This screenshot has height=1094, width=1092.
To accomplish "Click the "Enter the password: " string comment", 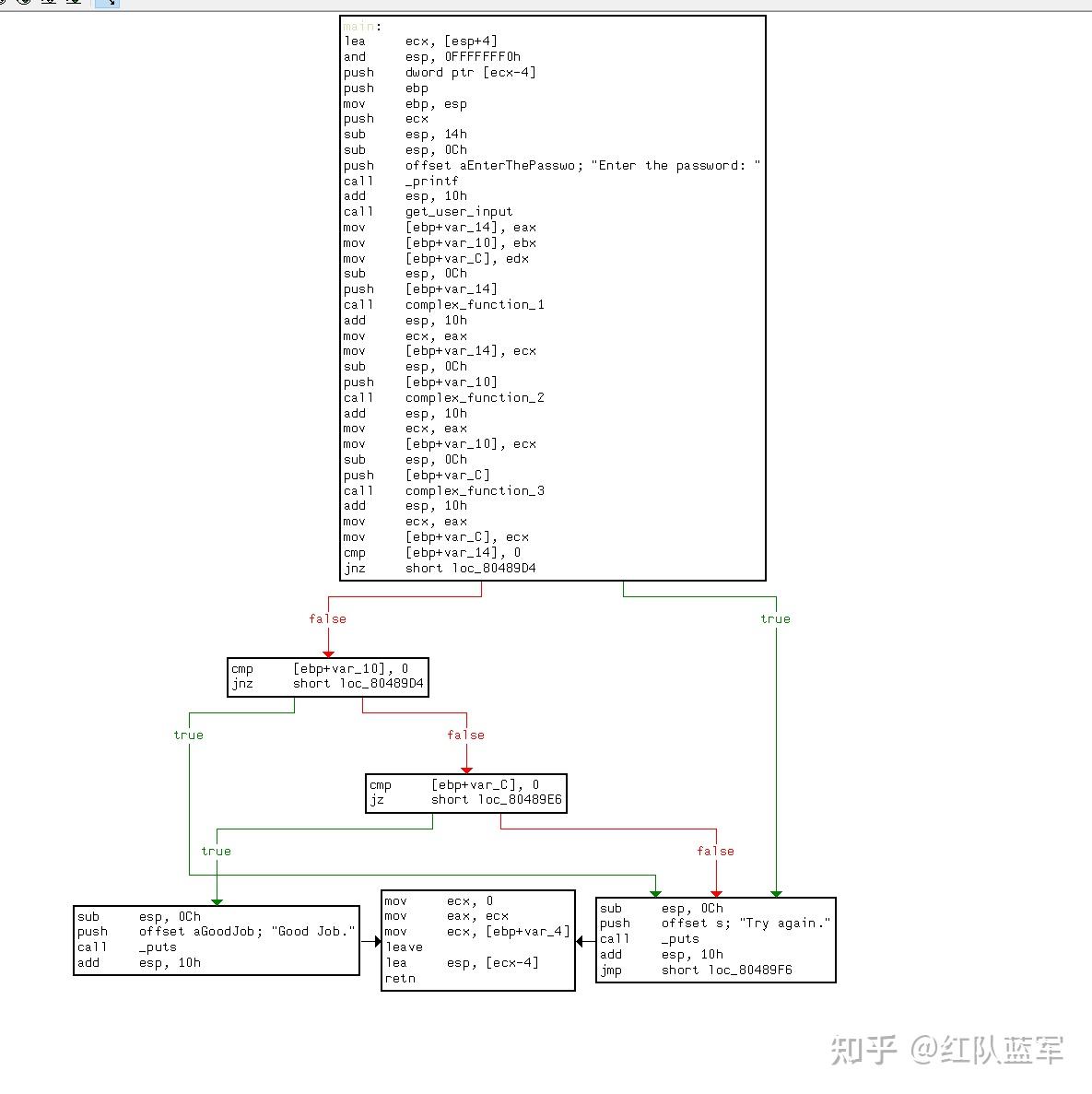I will click(675, 165).
